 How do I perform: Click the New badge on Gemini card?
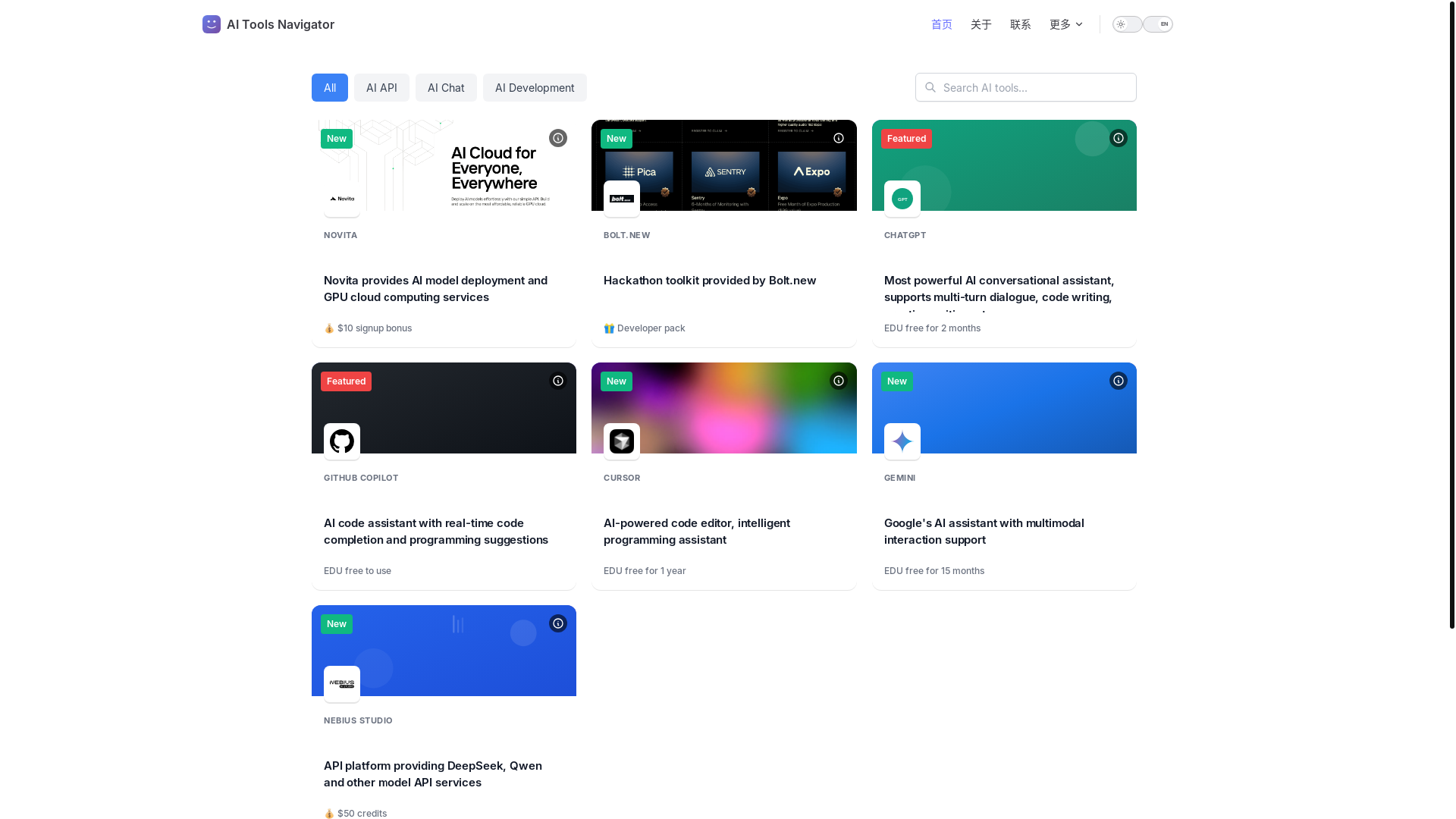(x=897, y=381)
